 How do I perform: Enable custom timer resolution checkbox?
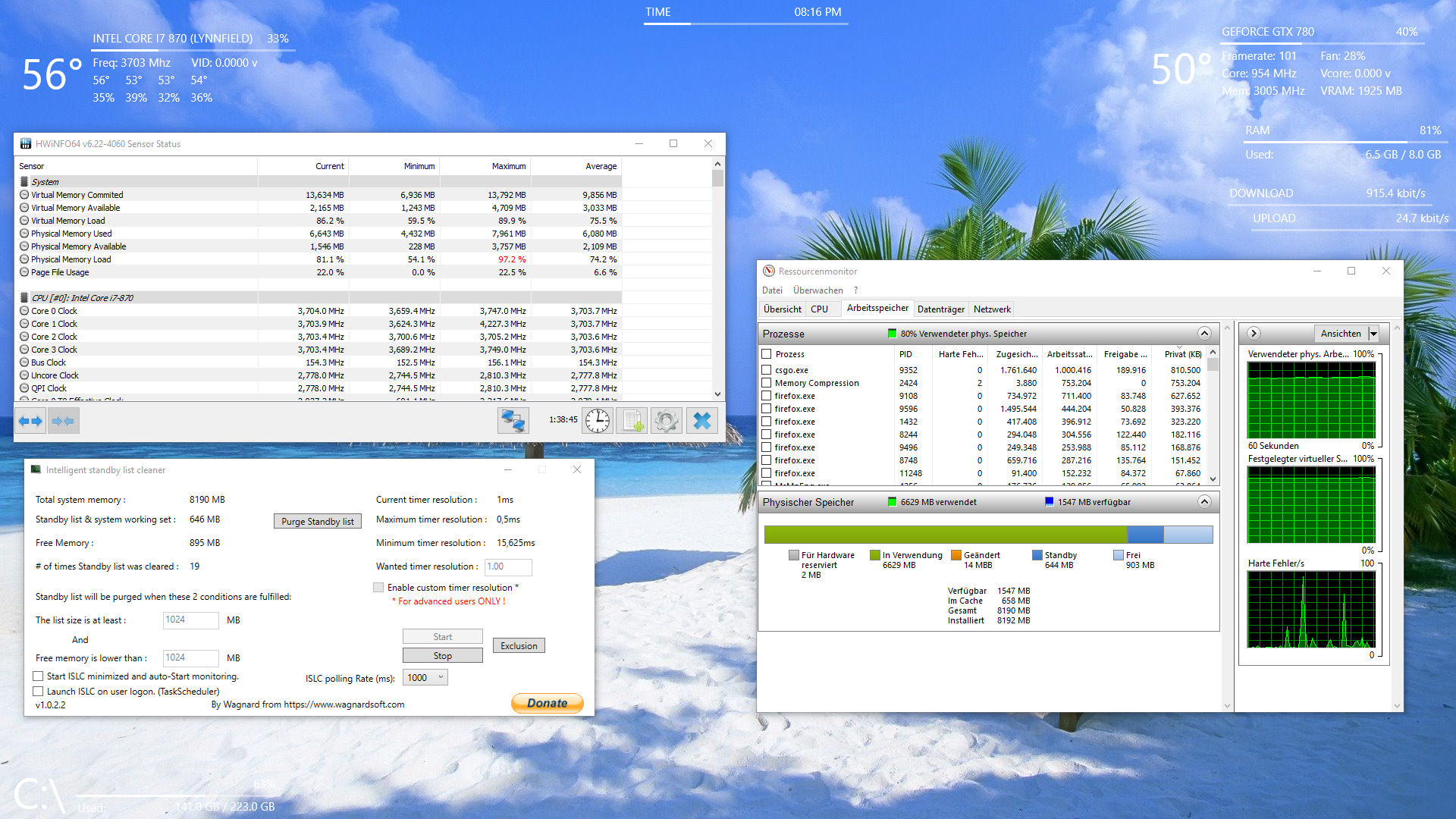click(378, 588)
